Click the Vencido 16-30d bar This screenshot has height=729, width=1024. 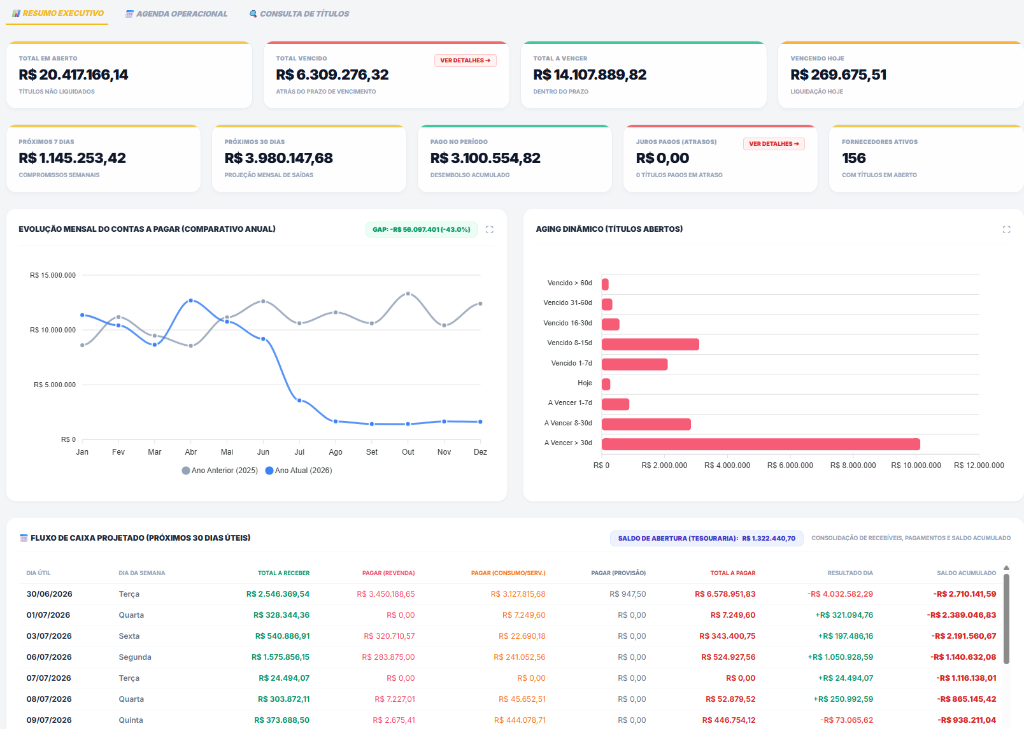point(611,325)
